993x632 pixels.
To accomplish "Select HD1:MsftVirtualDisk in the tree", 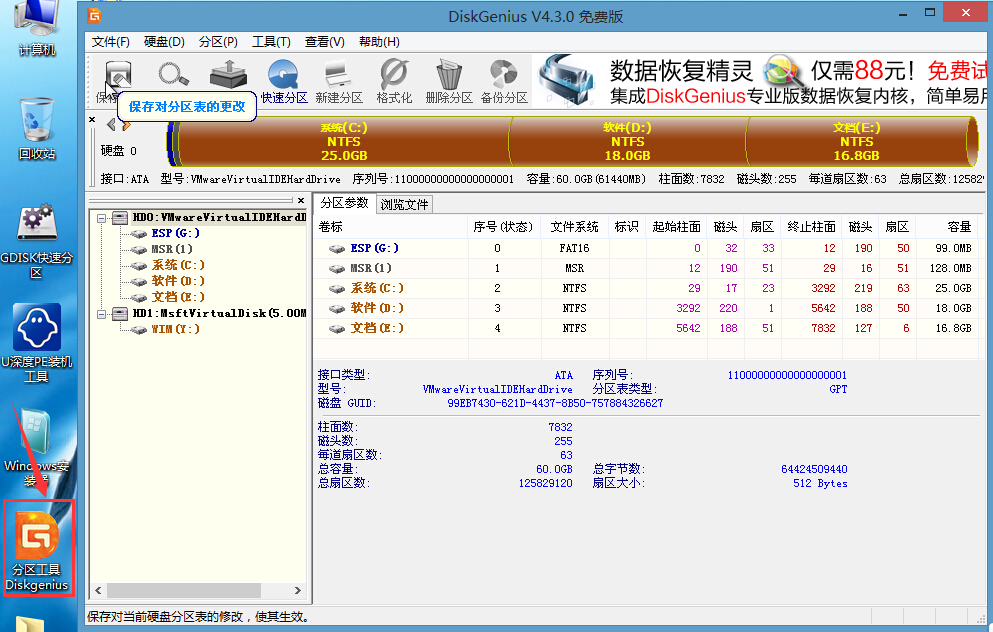I will (218, 313).
